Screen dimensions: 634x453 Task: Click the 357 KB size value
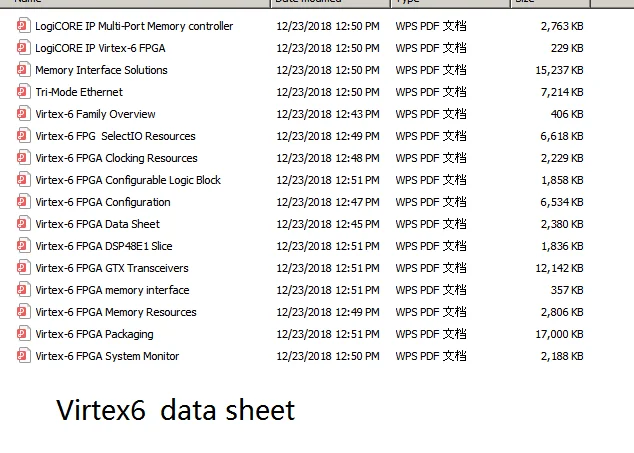point(567,290)
